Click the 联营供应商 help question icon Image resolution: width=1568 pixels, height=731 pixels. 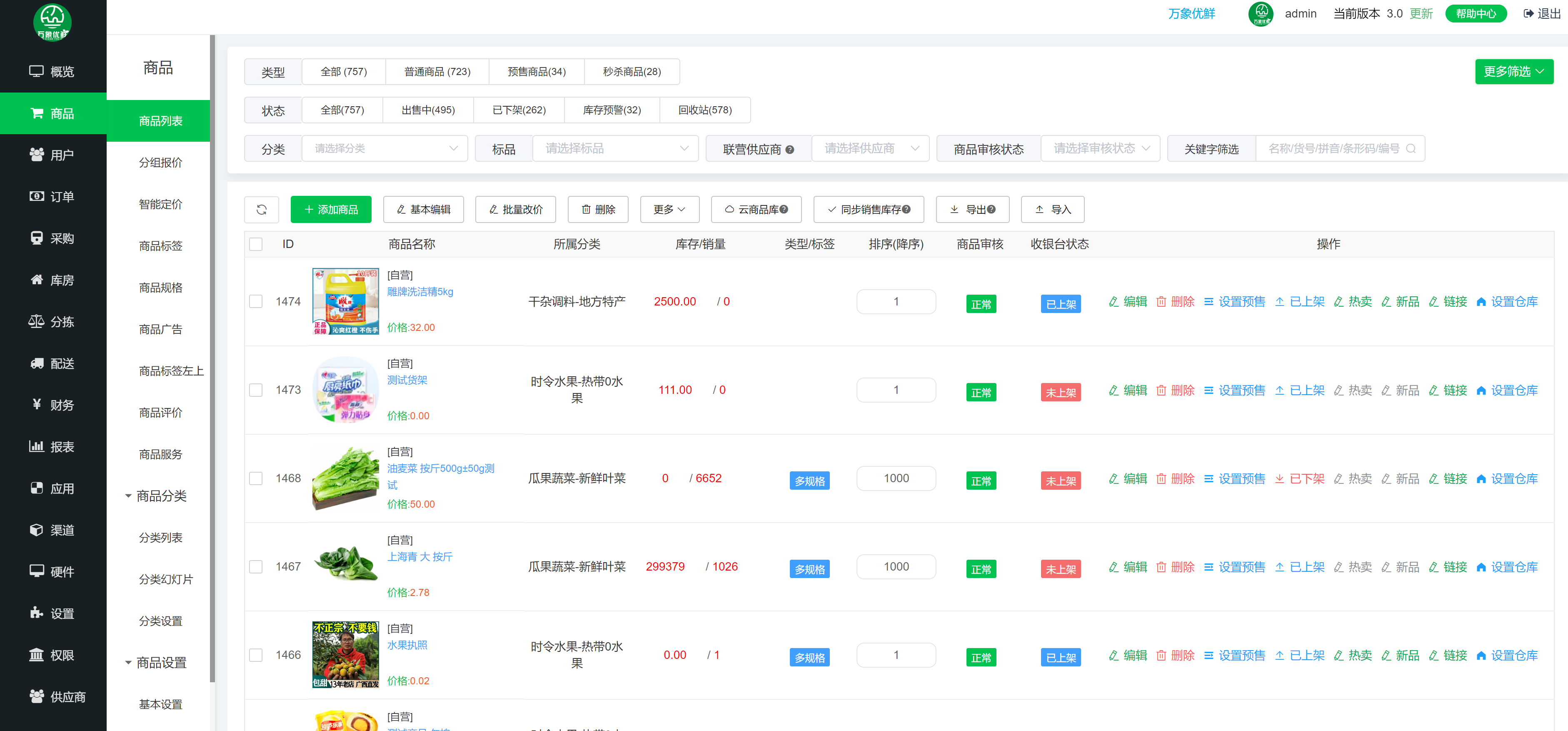[789, 149]
